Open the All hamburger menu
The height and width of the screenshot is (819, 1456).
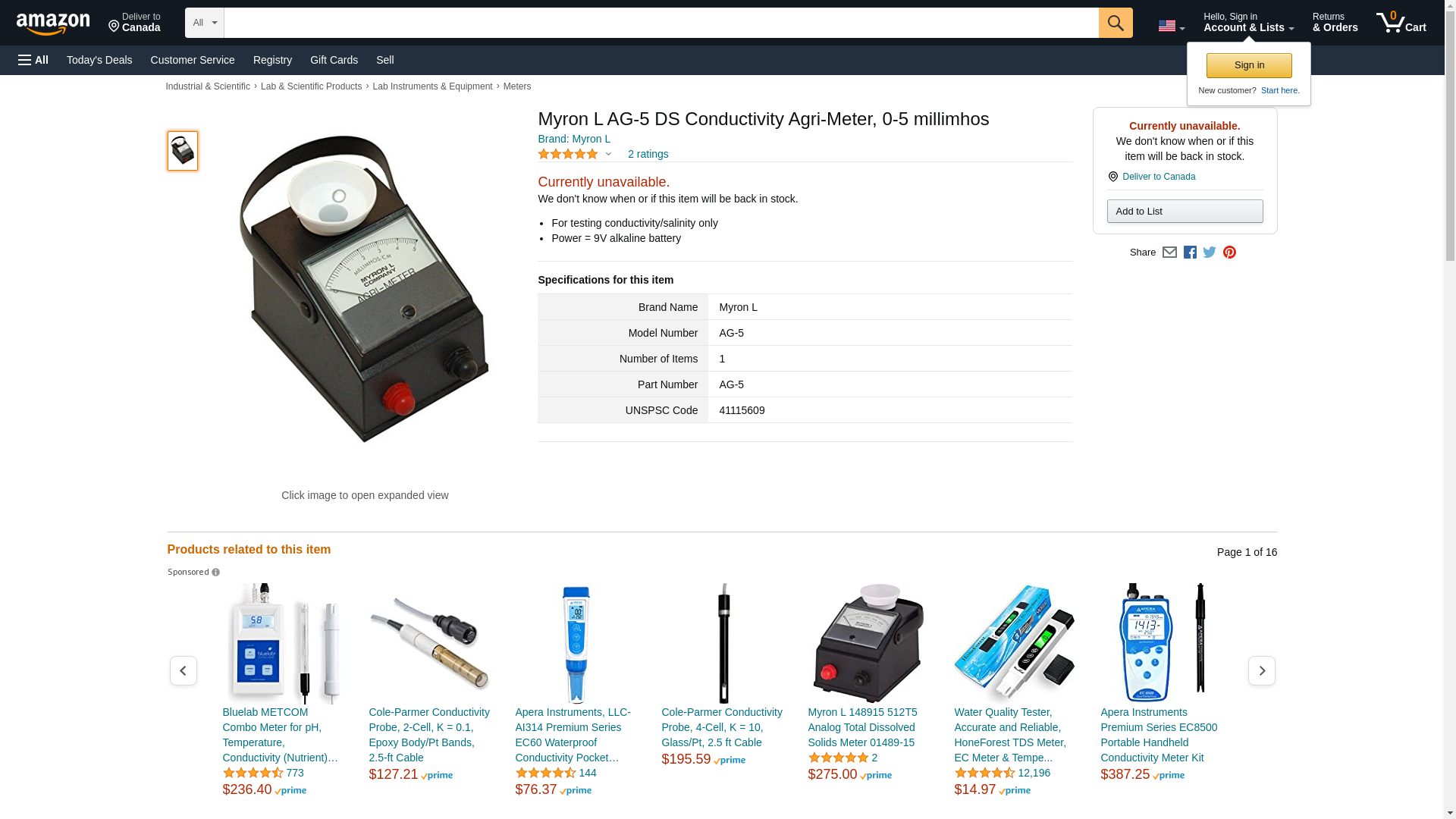coord(33,60)
